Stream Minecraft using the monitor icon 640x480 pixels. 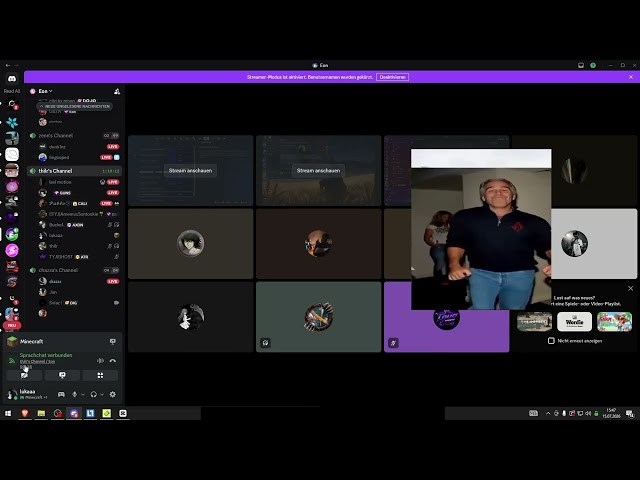(113, 342)
